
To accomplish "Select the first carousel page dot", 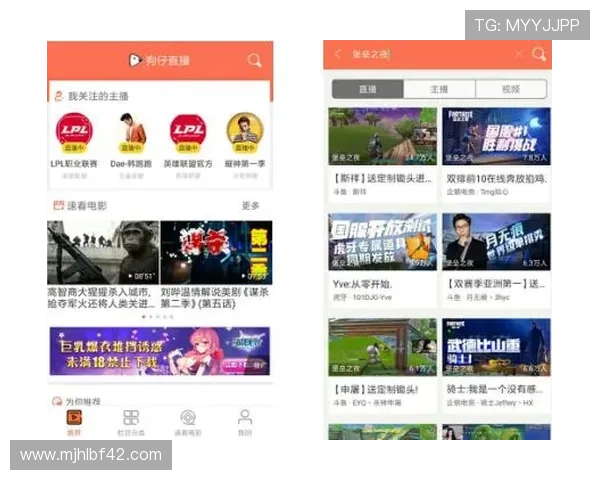I will 144,317.
